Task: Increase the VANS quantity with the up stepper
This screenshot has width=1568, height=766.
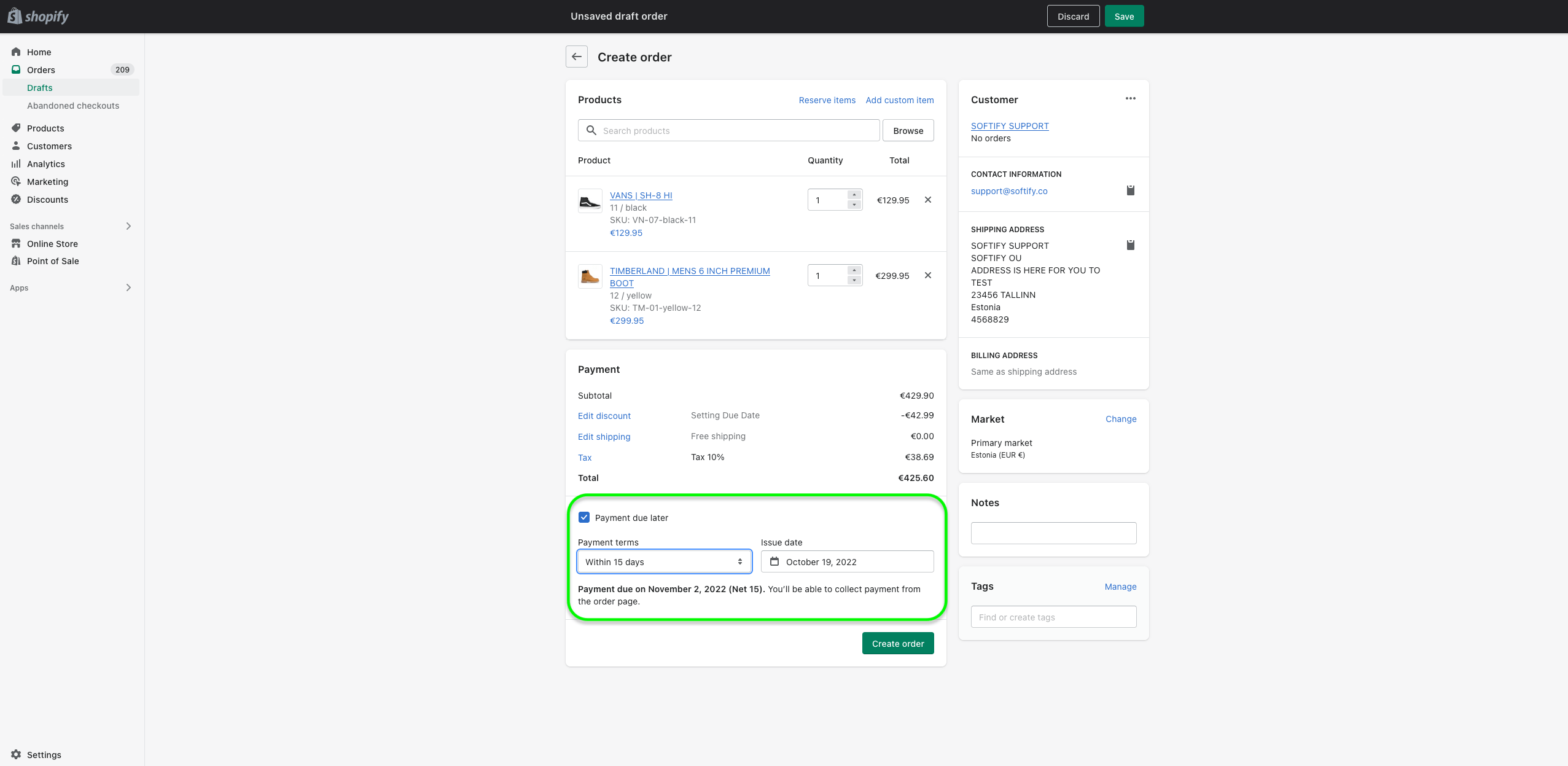Action: pyautogui.click(x=854, y=195)
